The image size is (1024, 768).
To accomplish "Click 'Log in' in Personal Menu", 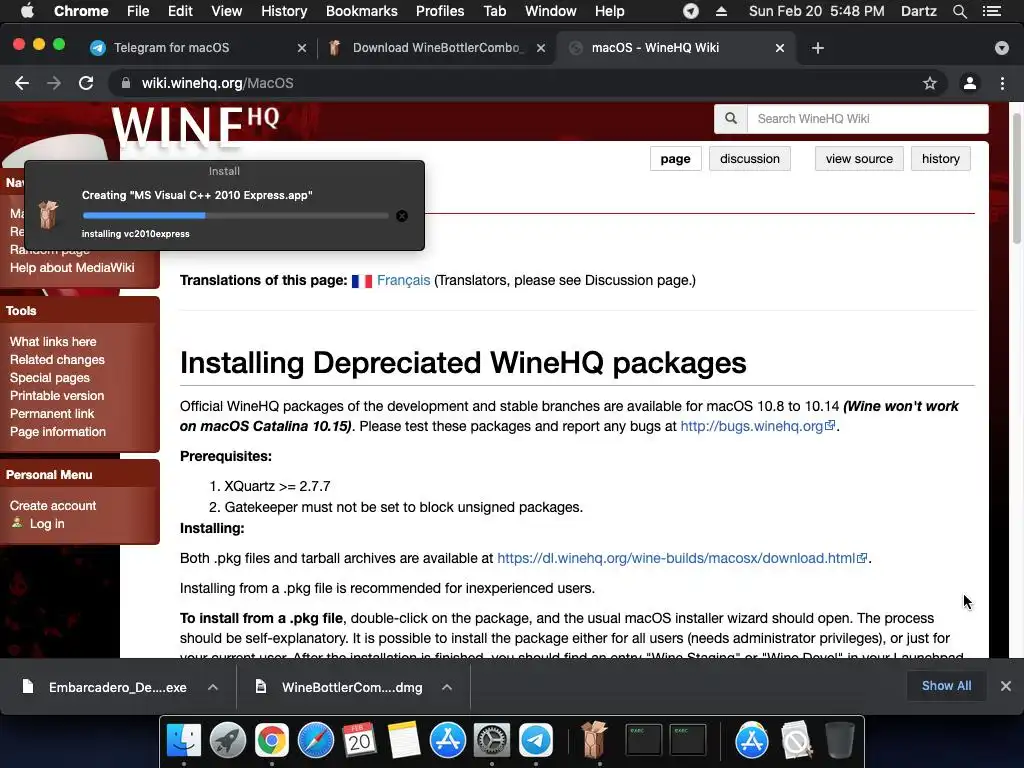I will (x=47, y=524).
